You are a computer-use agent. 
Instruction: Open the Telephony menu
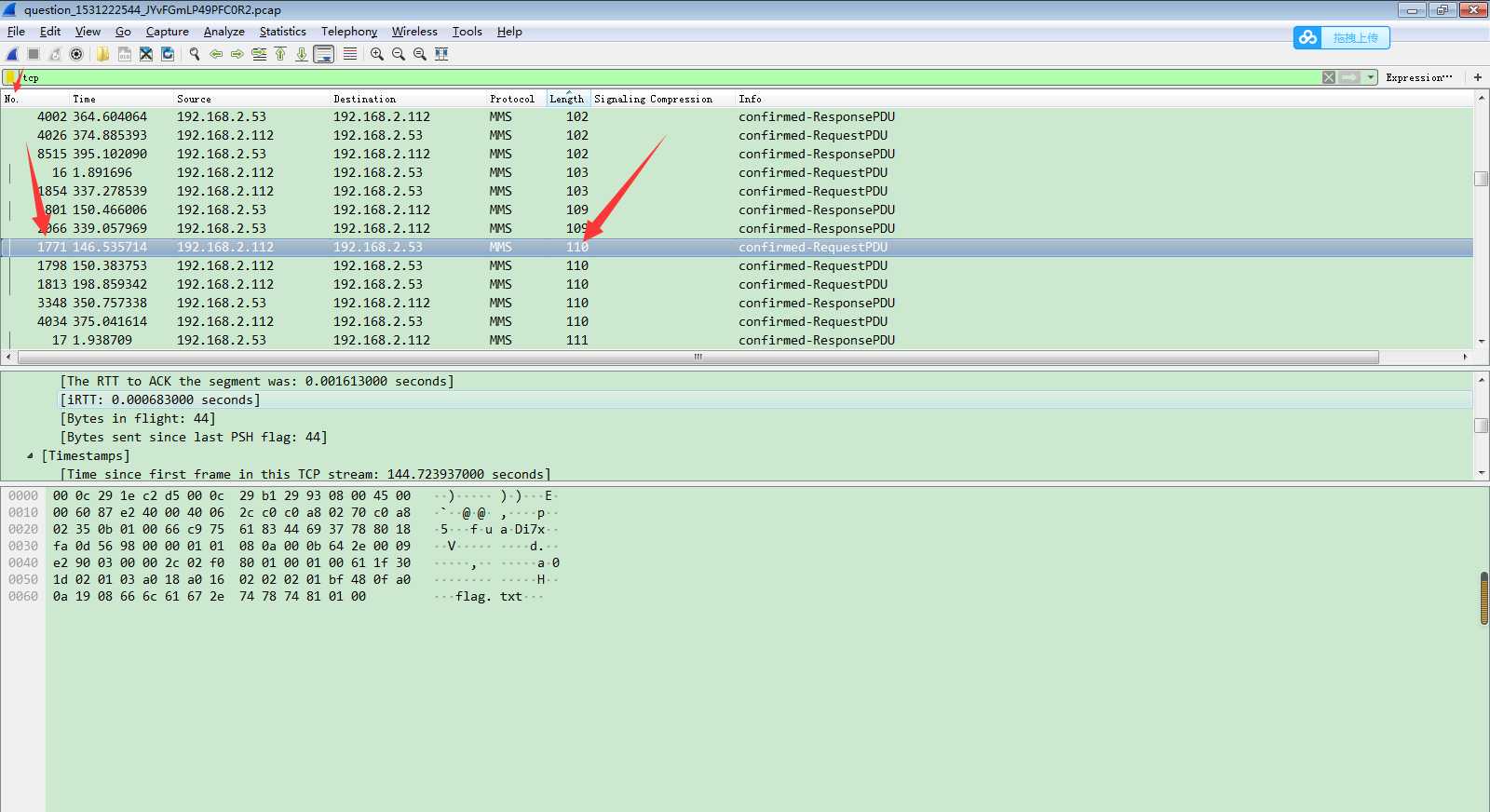[x=349, y=31]
